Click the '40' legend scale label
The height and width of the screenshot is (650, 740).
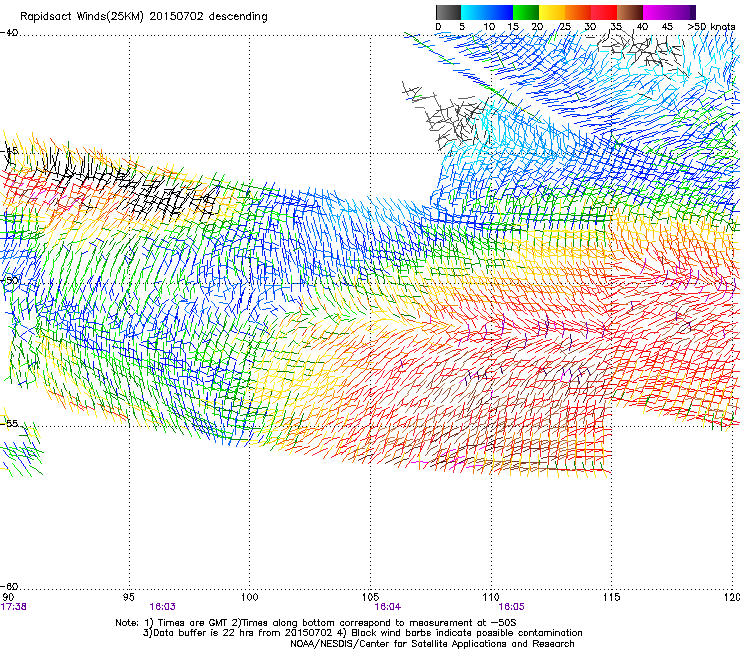(642, 27)
